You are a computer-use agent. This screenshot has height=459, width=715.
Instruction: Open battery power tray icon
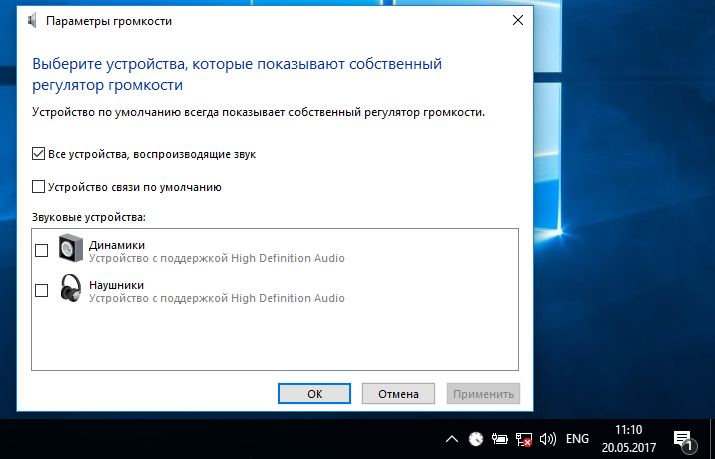[500, 439]
